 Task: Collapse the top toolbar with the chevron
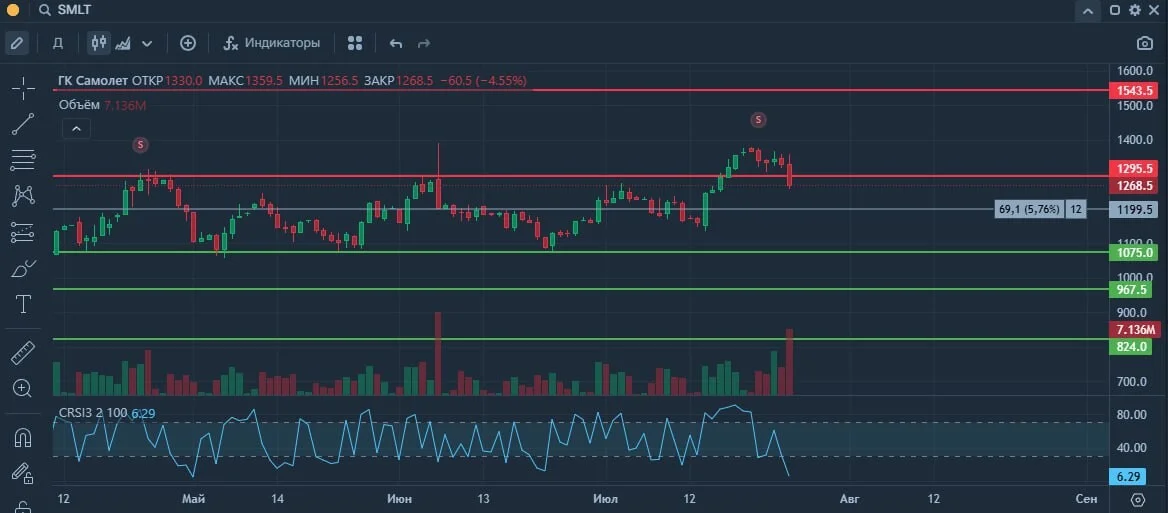[1087, 10]
